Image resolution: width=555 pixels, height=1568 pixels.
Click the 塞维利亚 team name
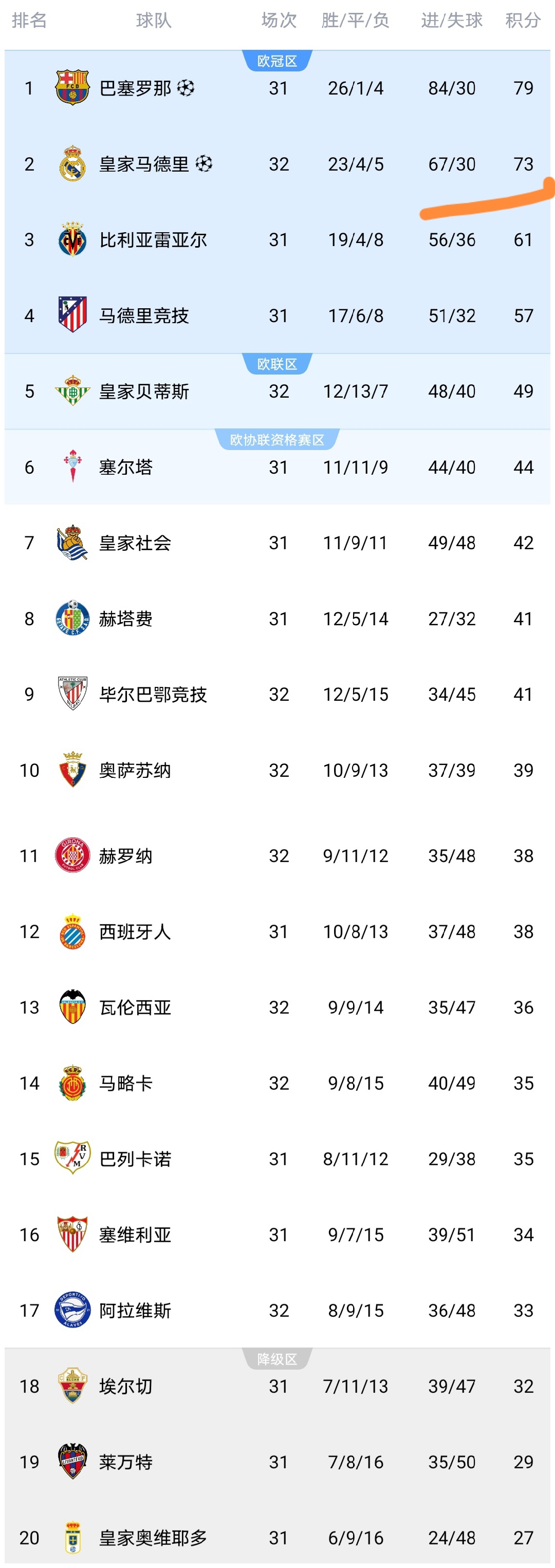(x=135, y=1235)
